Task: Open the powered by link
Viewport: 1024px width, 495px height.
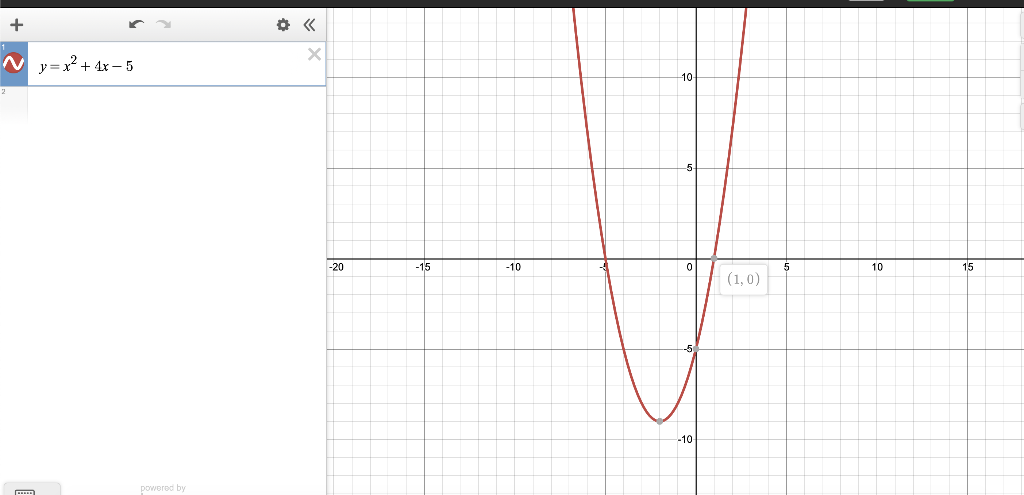Action: (x=163, y=488)
